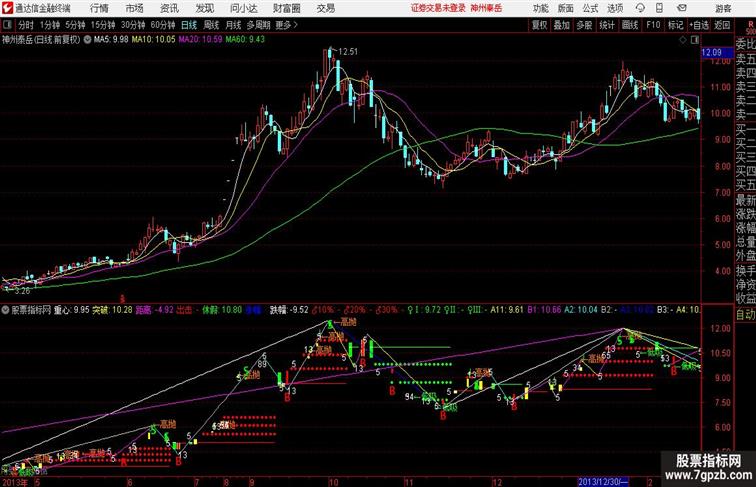Open the 发现 menu
The height and width of the screenshot is (487, 756).
click(x=205, y=8)
